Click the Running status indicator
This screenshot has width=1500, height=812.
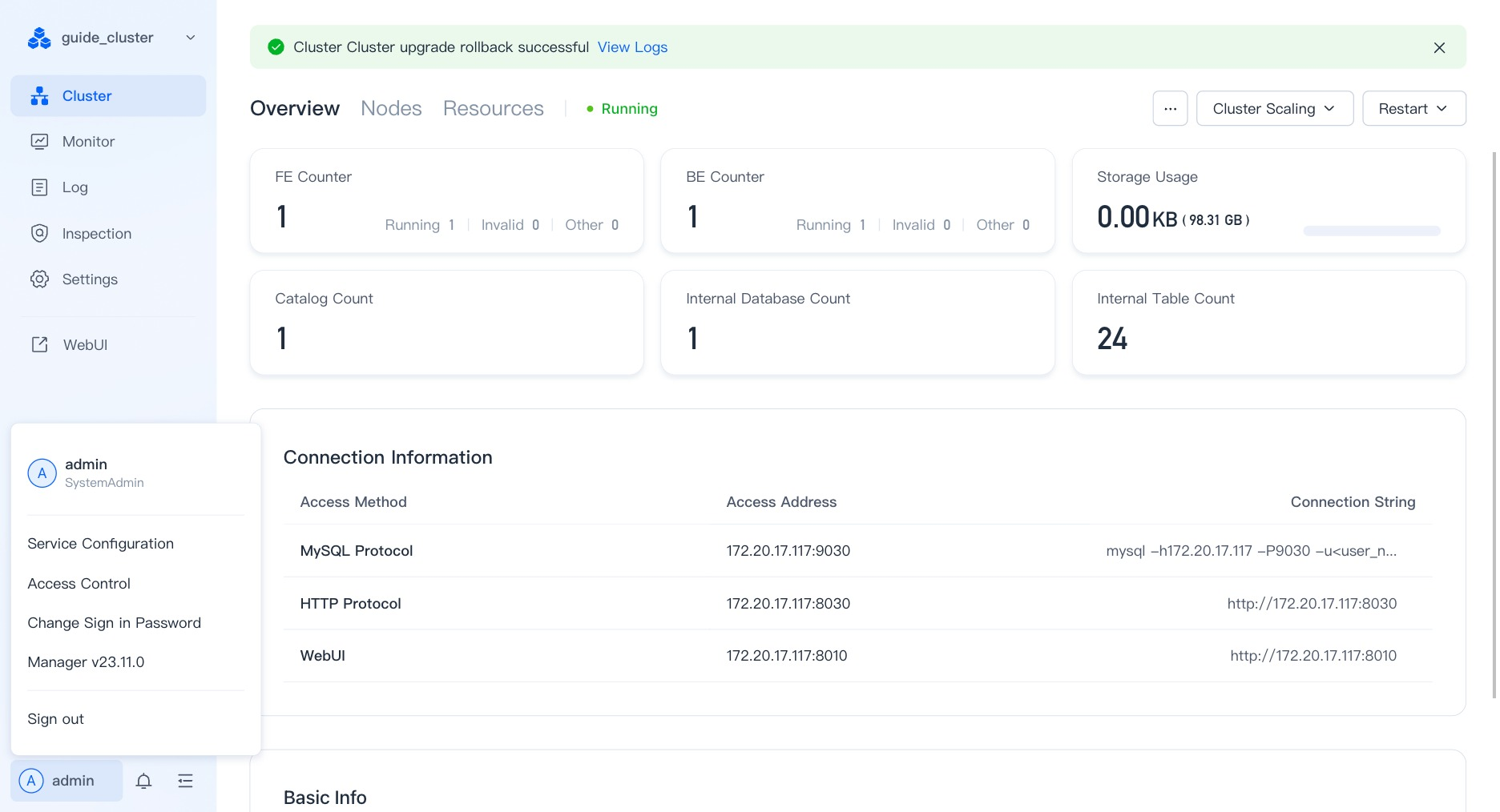(x=622, y=108)
